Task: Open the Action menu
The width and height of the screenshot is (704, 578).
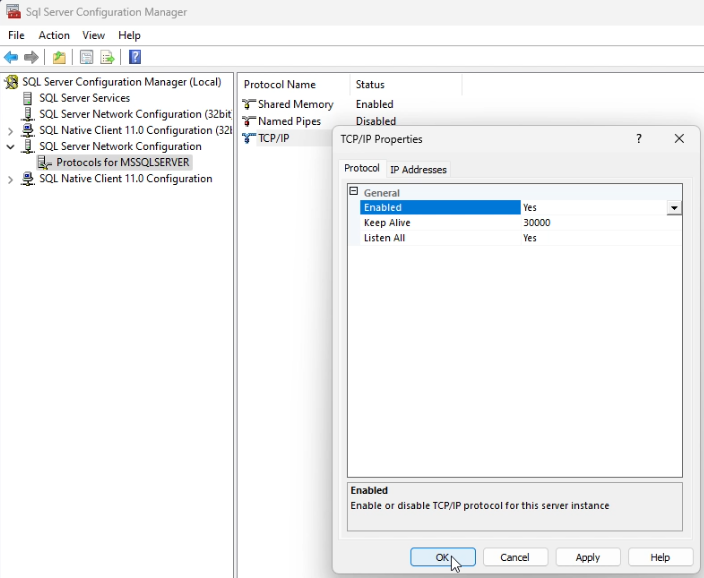Action: coord(54,35)
